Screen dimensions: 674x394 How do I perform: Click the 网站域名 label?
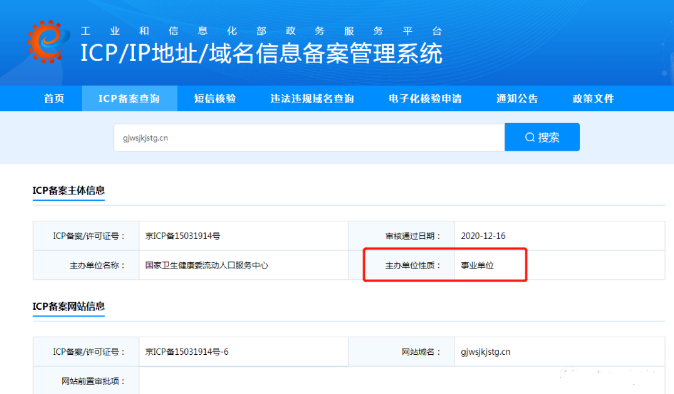pyautogui.click(x=421, y=352)
